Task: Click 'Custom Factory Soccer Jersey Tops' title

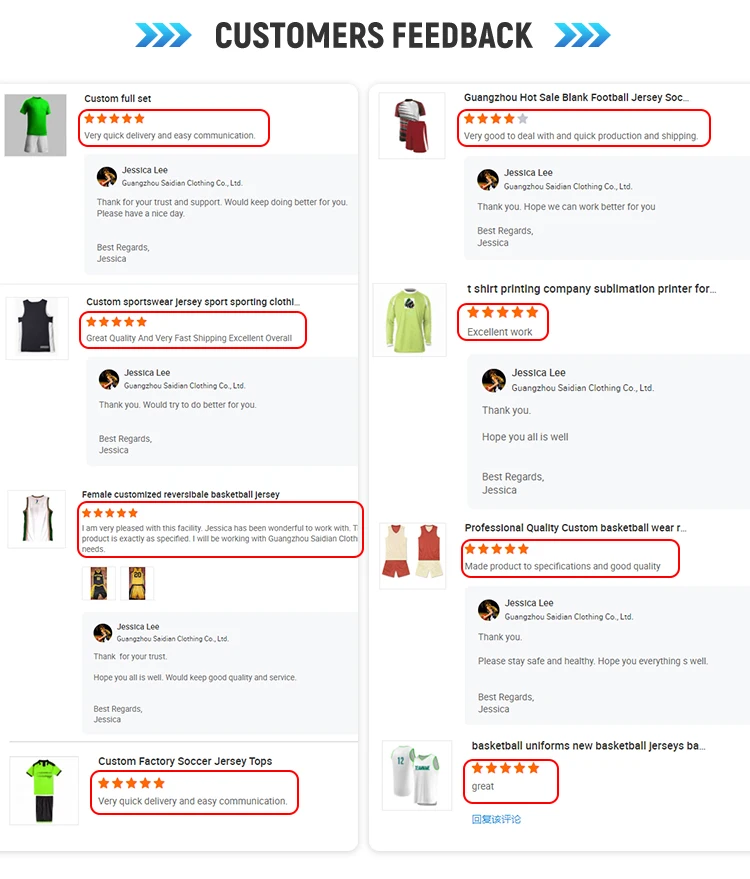Action: [x=185, y=761]
